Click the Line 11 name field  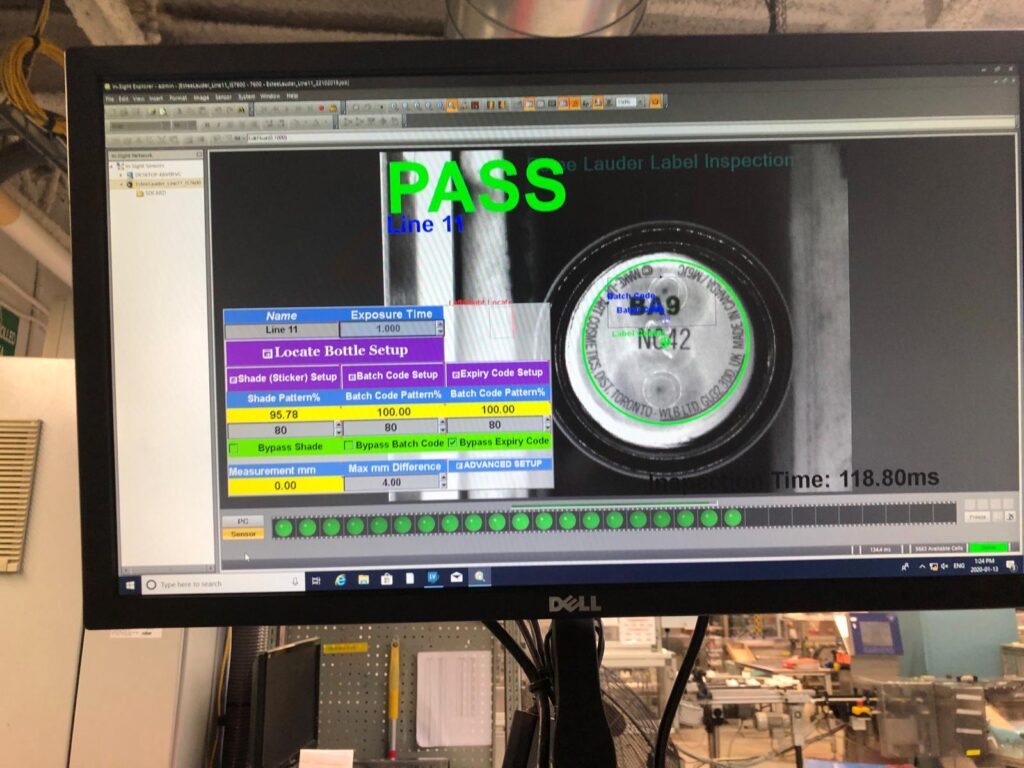pyautogui.click(x=281, y=330)
